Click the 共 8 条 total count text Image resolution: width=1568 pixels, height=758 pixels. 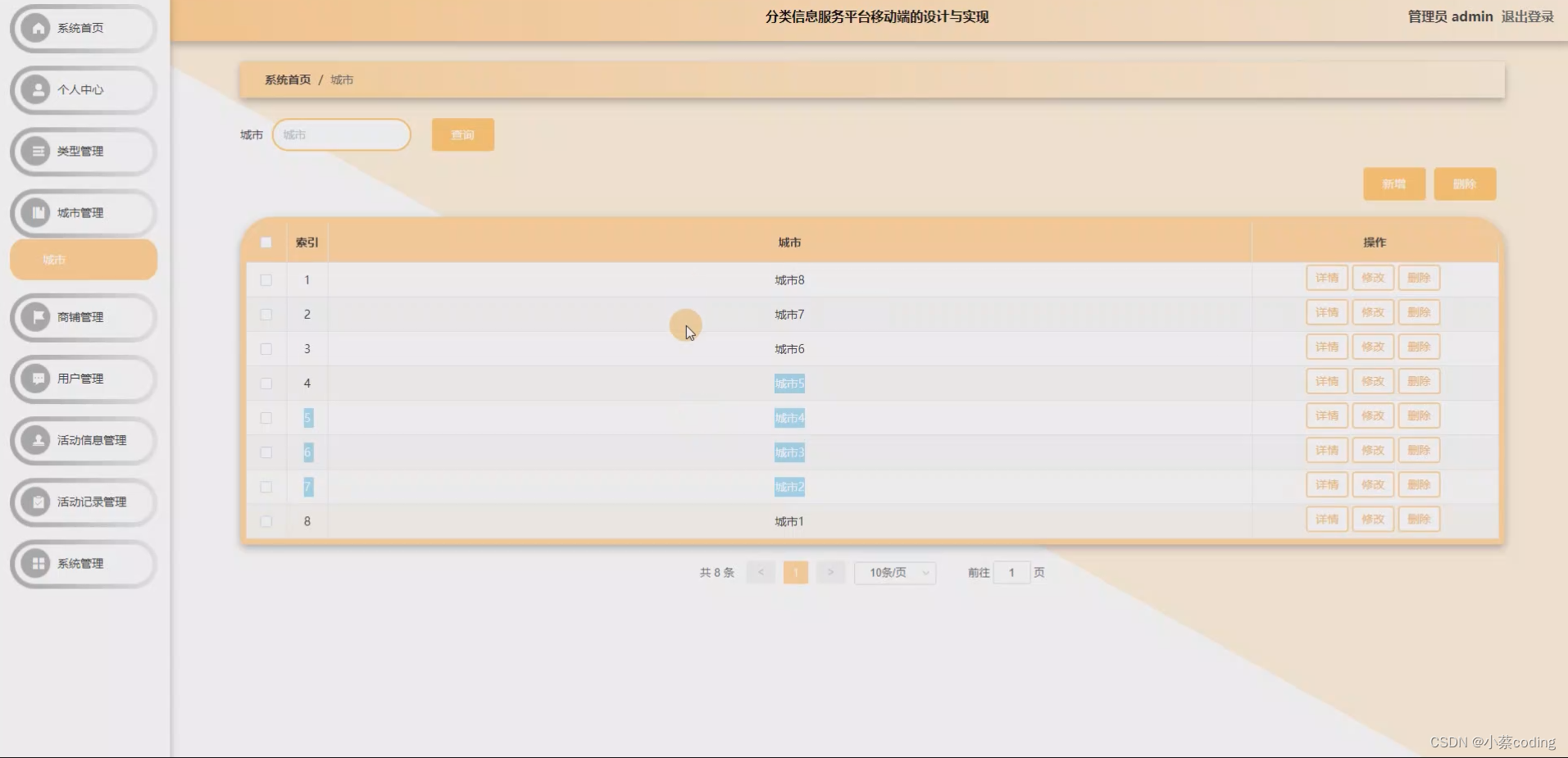(x=716, y=573)
